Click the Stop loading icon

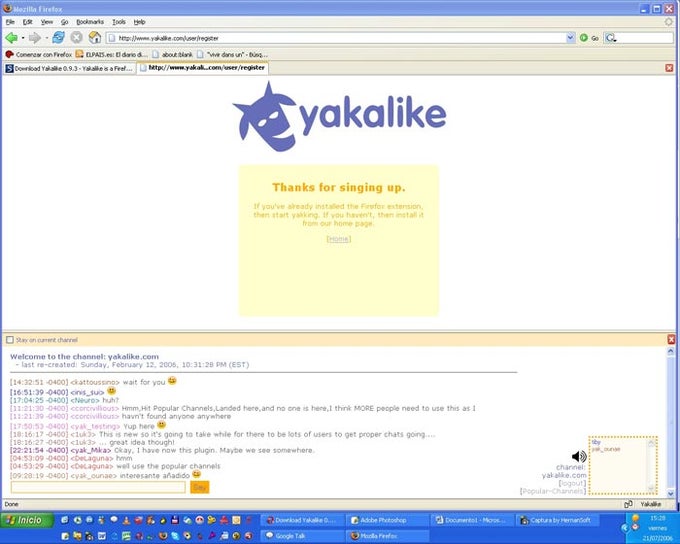[x=77, y=38]
